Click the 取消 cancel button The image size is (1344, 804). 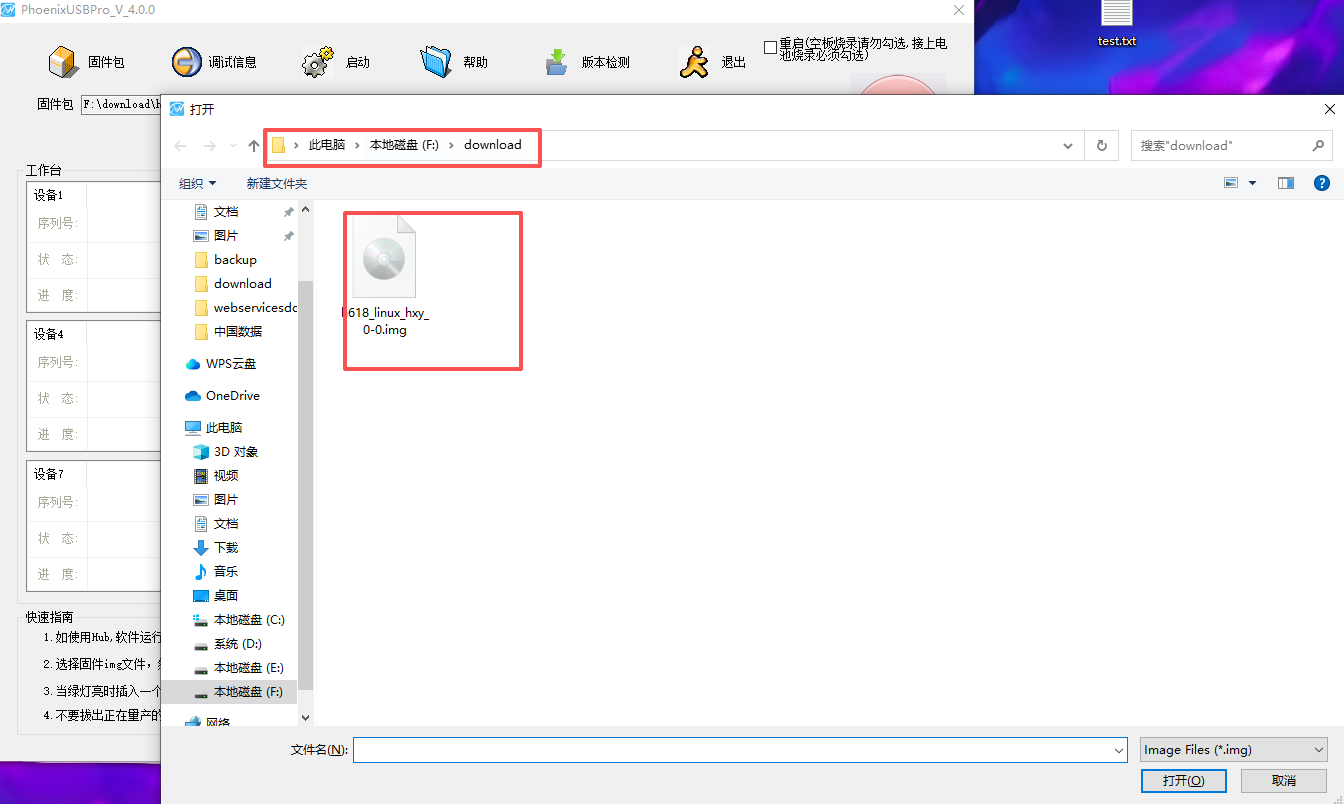[1284, 780]
